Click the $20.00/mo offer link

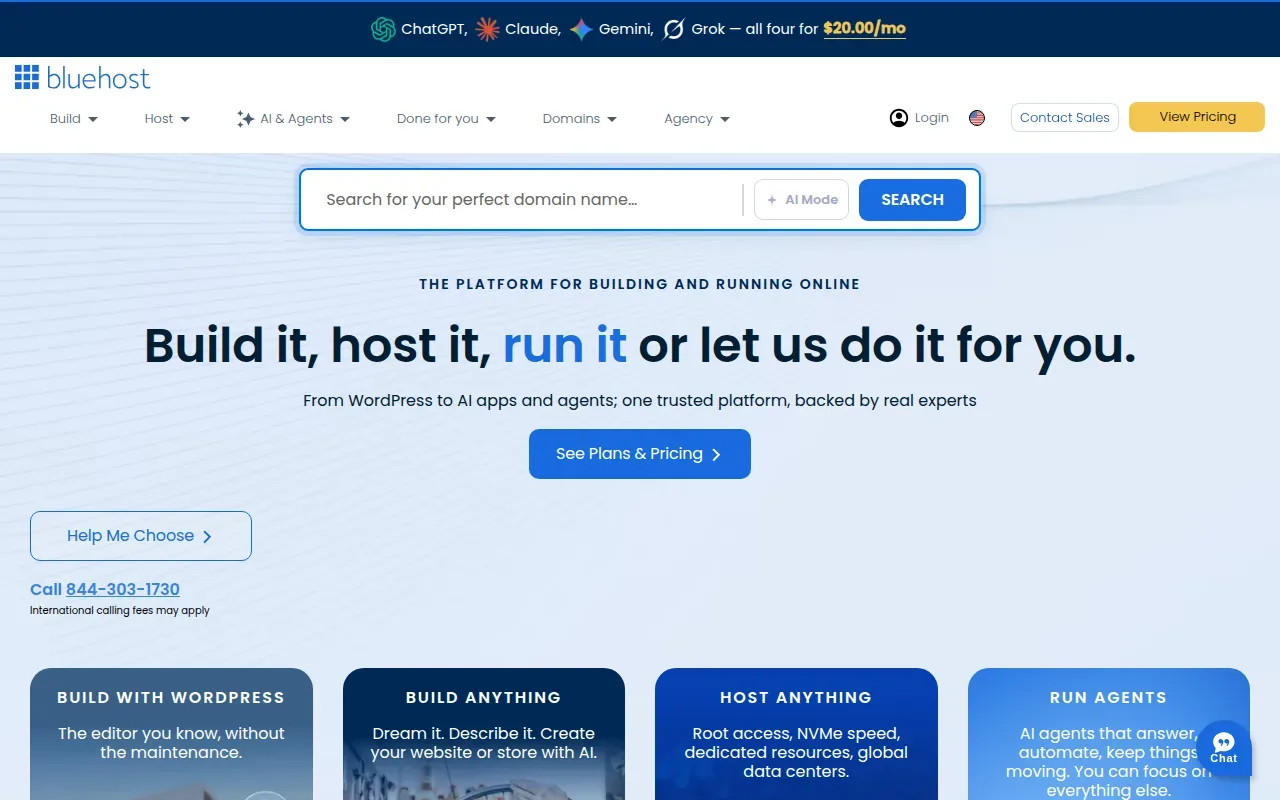click(864, 29)
